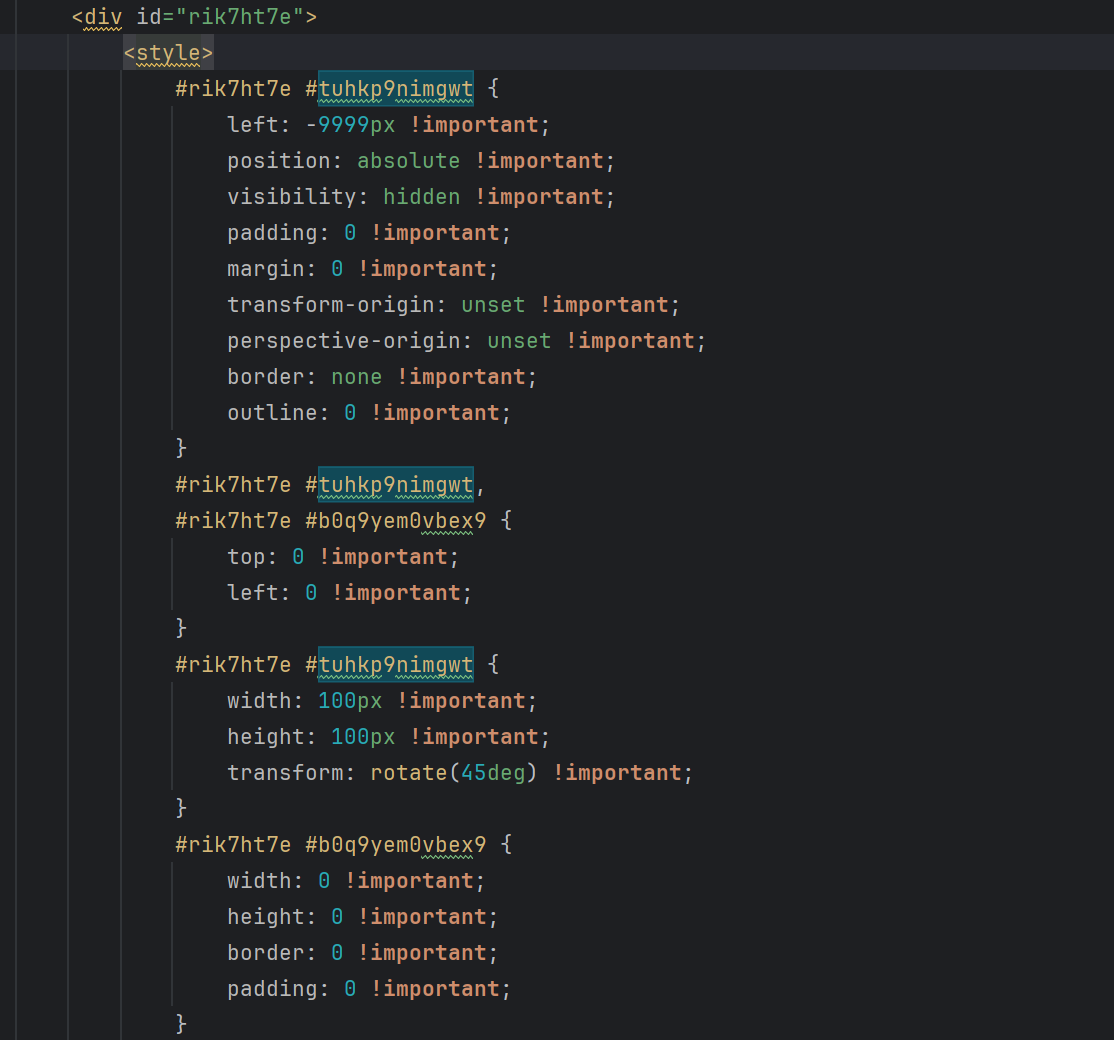Image resolution: width=1114 pixels, height=1040 pixels.
Task: Click the top property name
Action: coord(245,557)
